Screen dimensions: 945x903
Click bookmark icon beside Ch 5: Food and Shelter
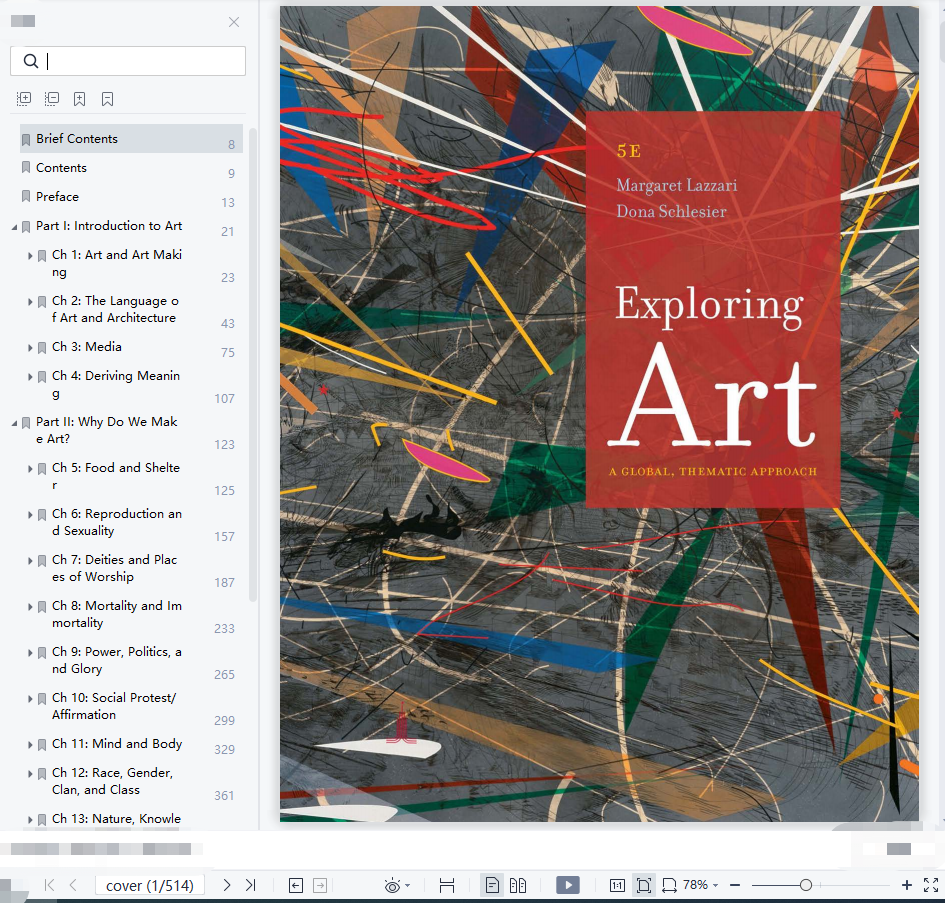click(x=42, y=469)
